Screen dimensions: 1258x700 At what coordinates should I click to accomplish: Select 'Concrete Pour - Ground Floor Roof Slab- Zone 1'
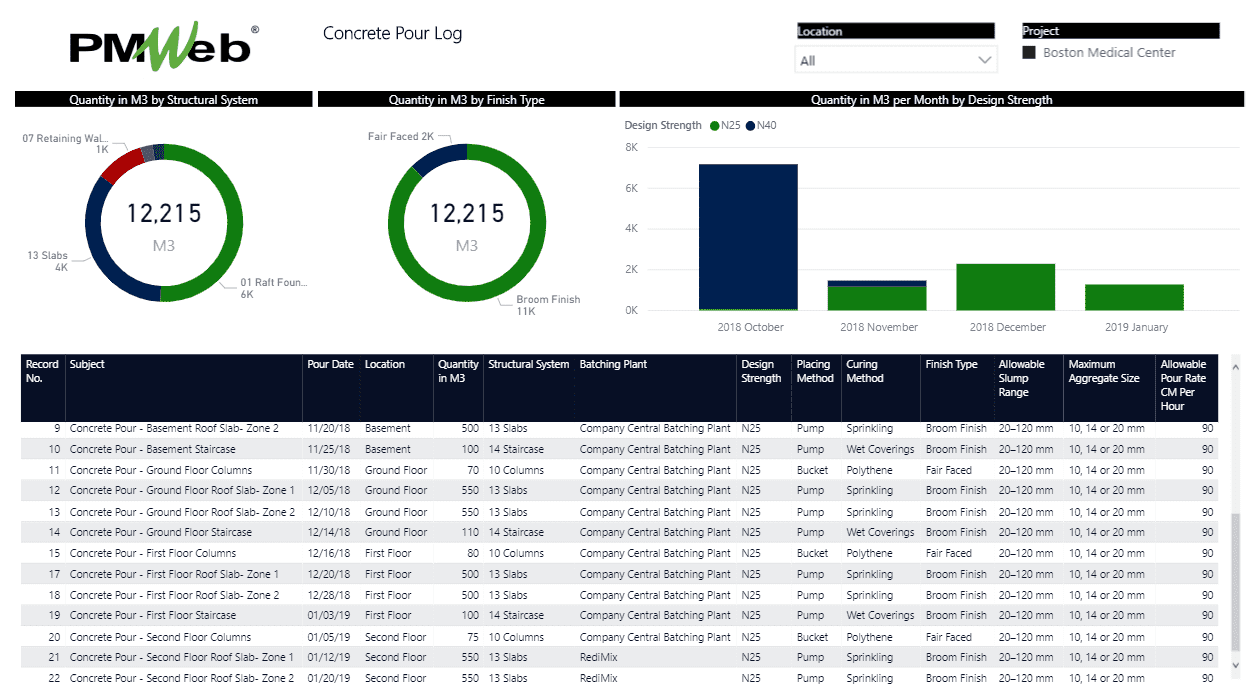[x=182, y=490]
